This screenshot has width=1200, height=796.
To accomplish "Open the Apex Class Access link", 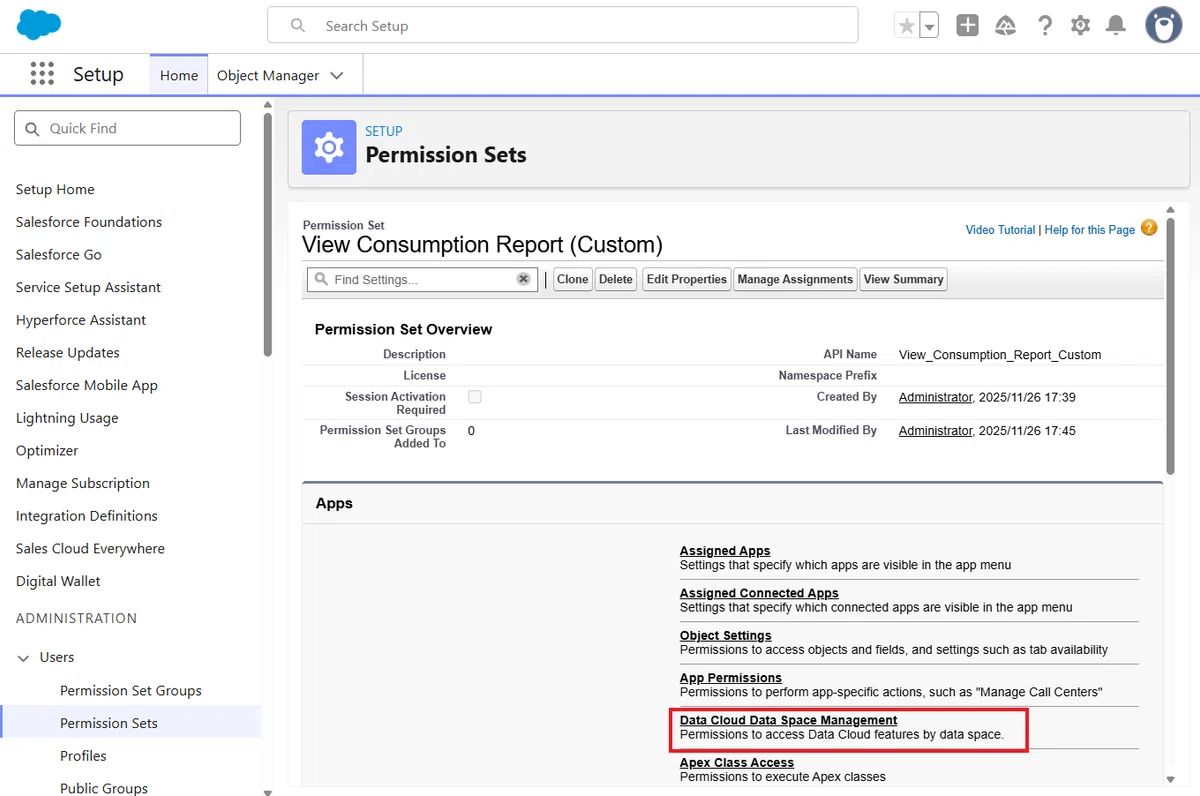I will [737, 762].
